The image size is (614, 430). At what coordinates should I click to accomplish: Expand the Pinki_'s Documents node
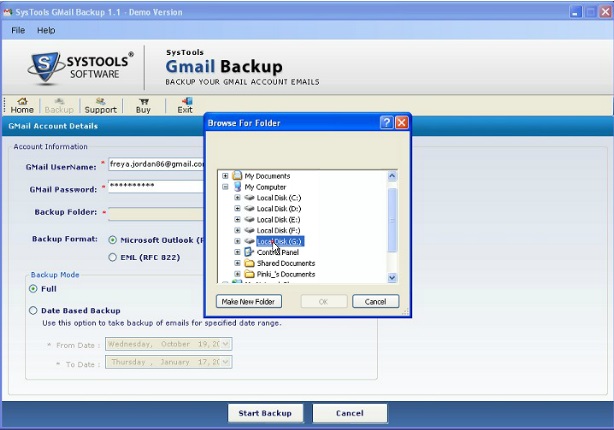point(237,274)
